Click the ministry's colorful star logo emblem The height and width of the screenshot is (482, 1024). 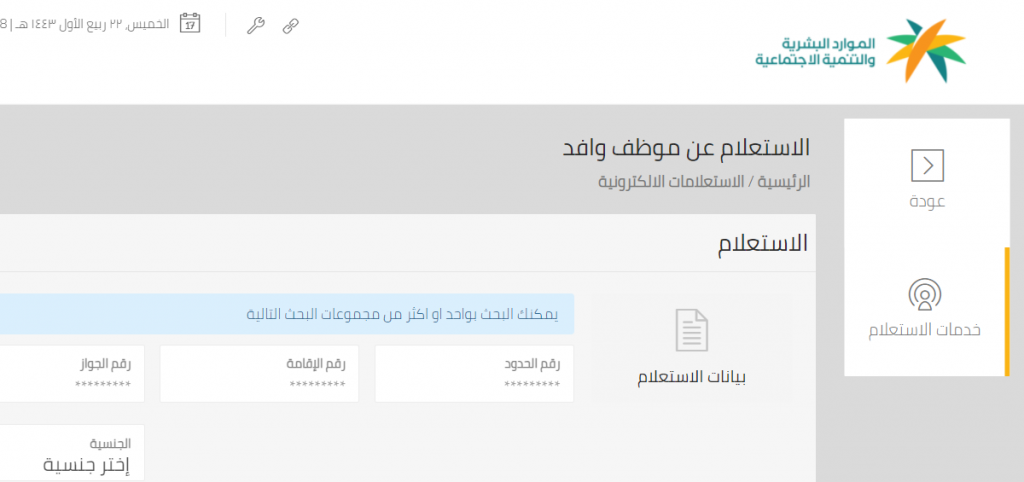tap(927, 50)
